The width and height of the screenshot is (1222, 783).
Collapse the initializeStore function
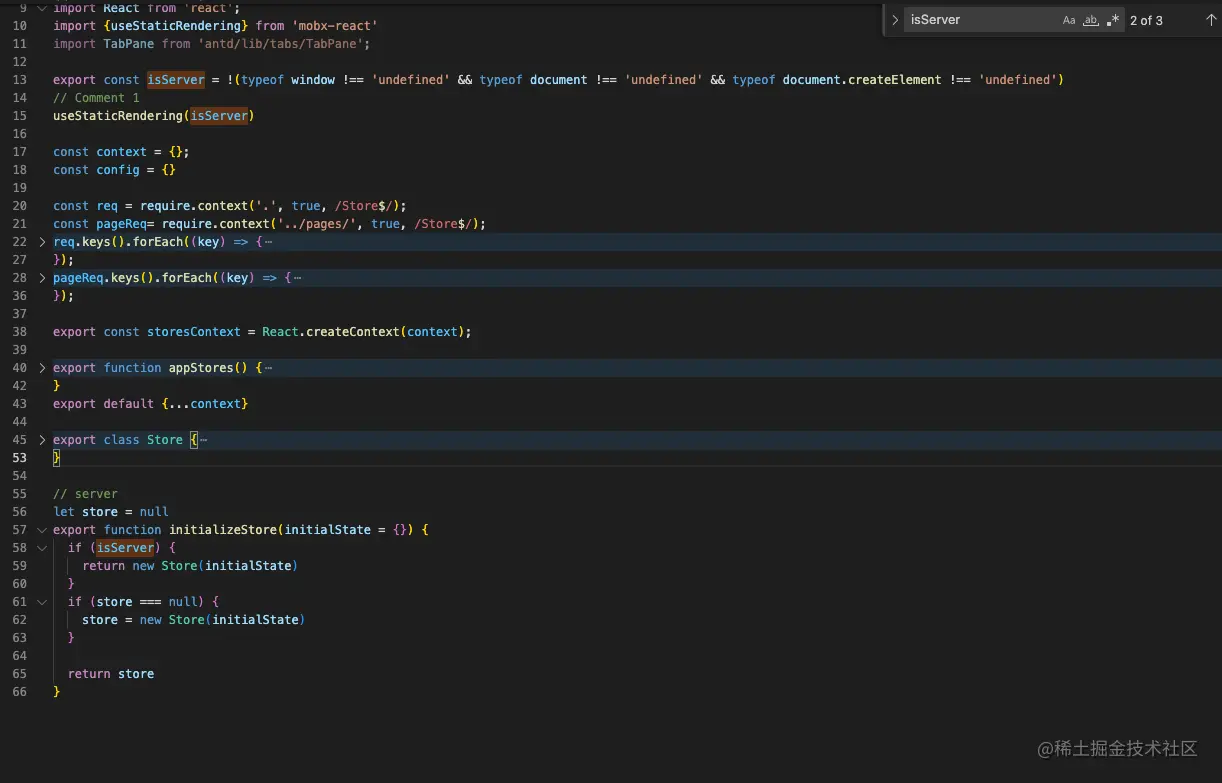click(42, 530)
